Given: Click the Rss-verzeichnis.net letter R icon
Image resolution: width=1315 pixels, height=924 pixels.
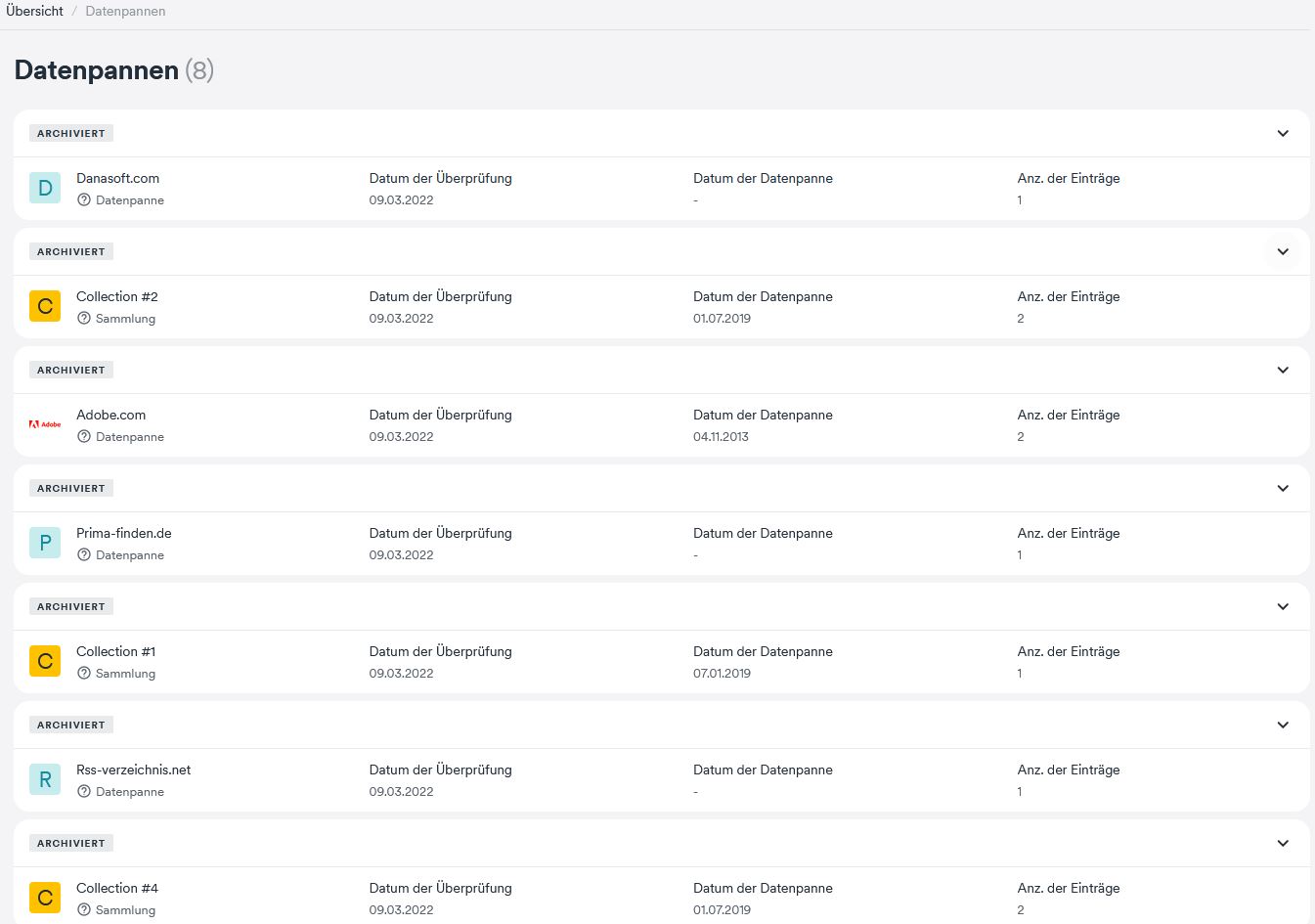Looking at the screenshot, I should (x=45, y=779).
